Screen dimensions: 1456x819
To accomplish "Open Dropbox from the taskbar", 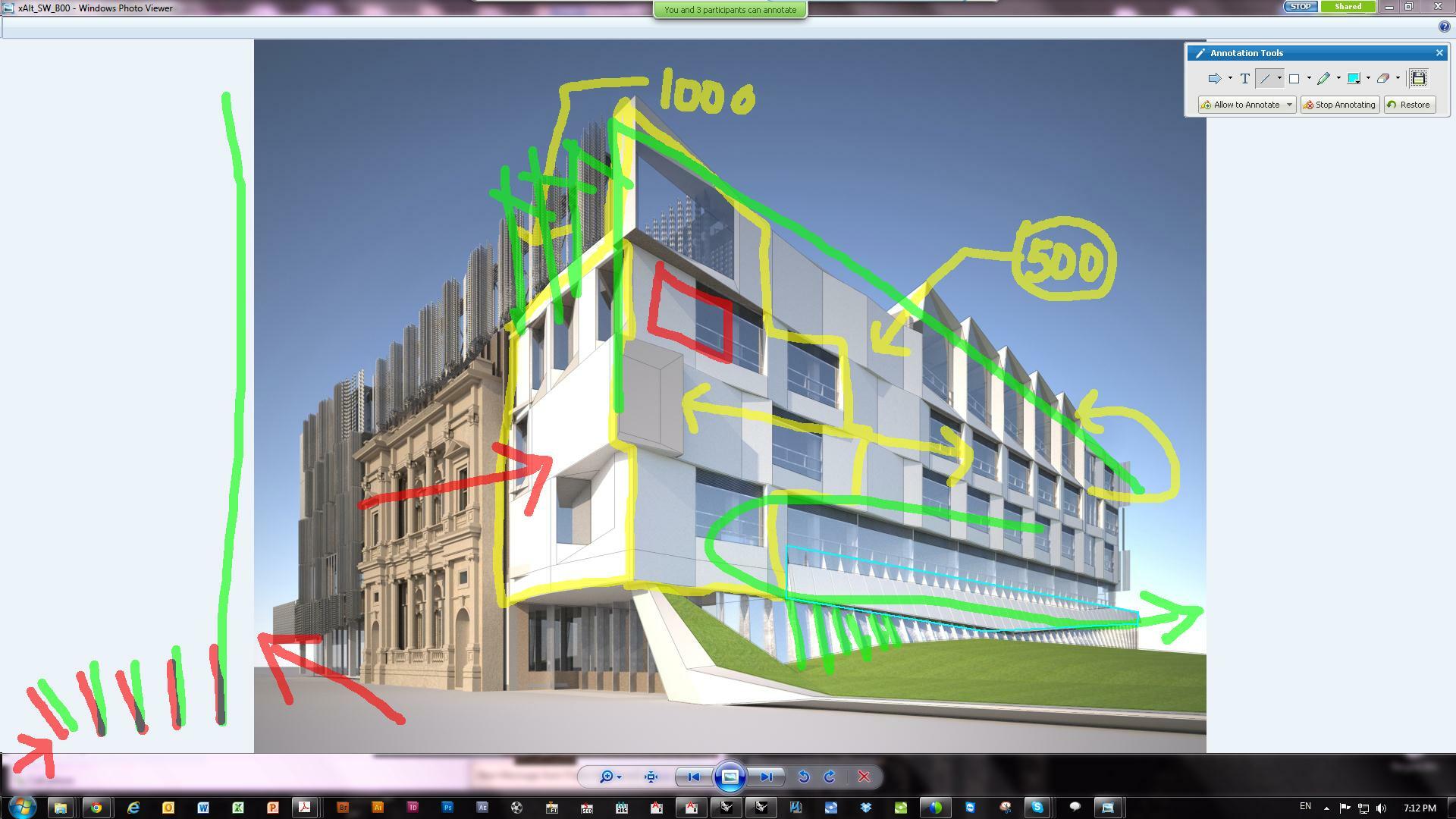I will [x=865, y=808].
